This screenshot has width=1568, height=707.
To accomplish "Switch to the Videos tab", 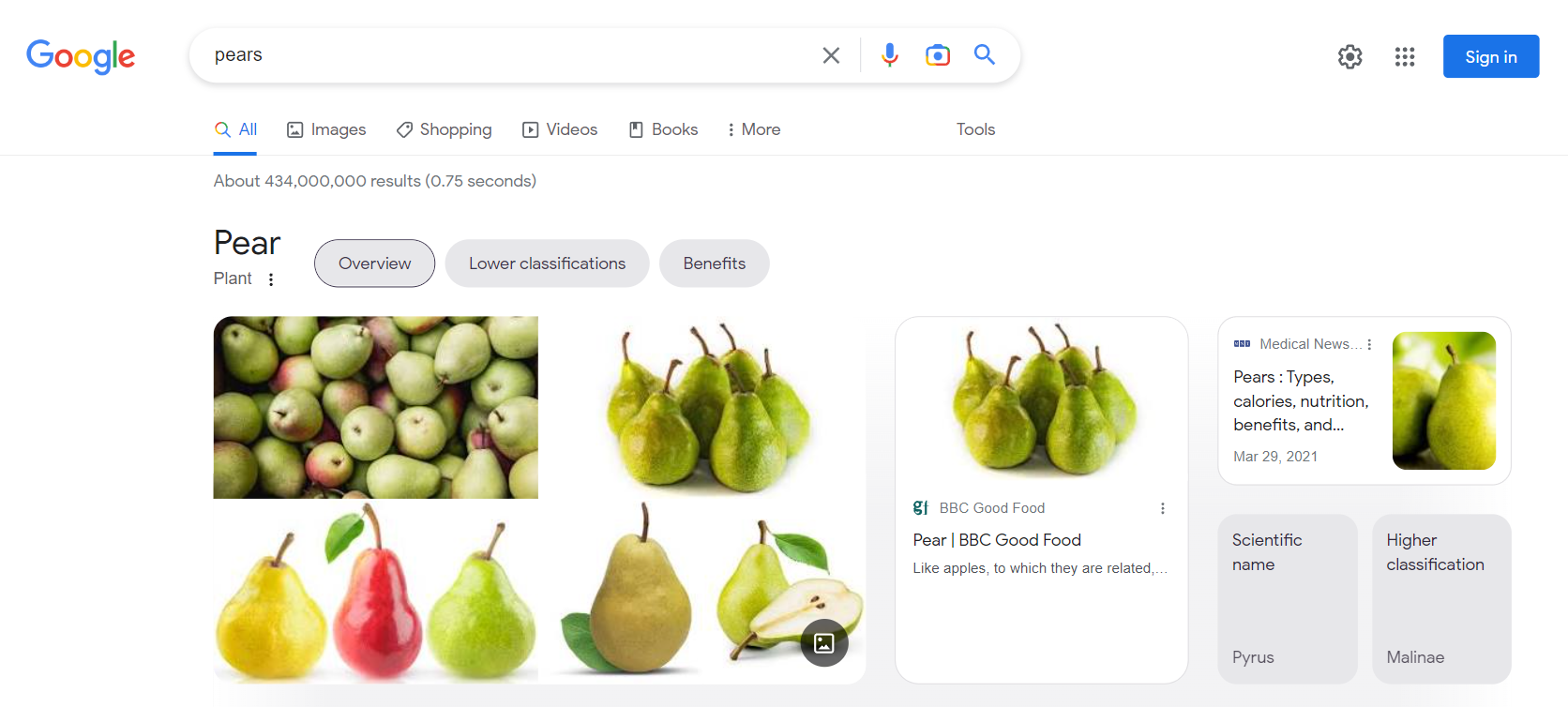I will point(560,128).
